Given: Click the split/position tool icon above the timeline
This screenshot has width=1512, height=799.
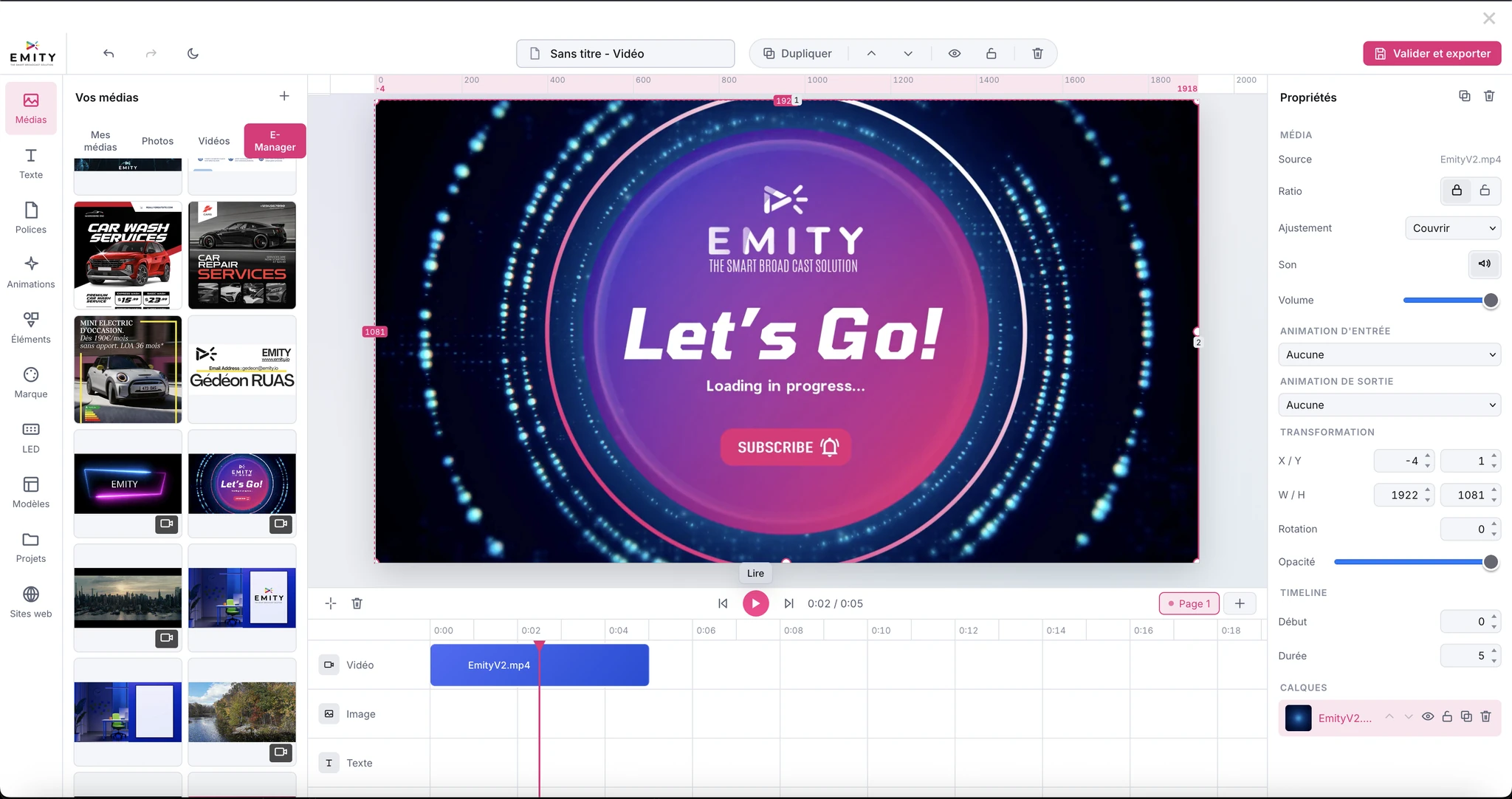Looking at the screenshot, I should click(x=331, y=603).
